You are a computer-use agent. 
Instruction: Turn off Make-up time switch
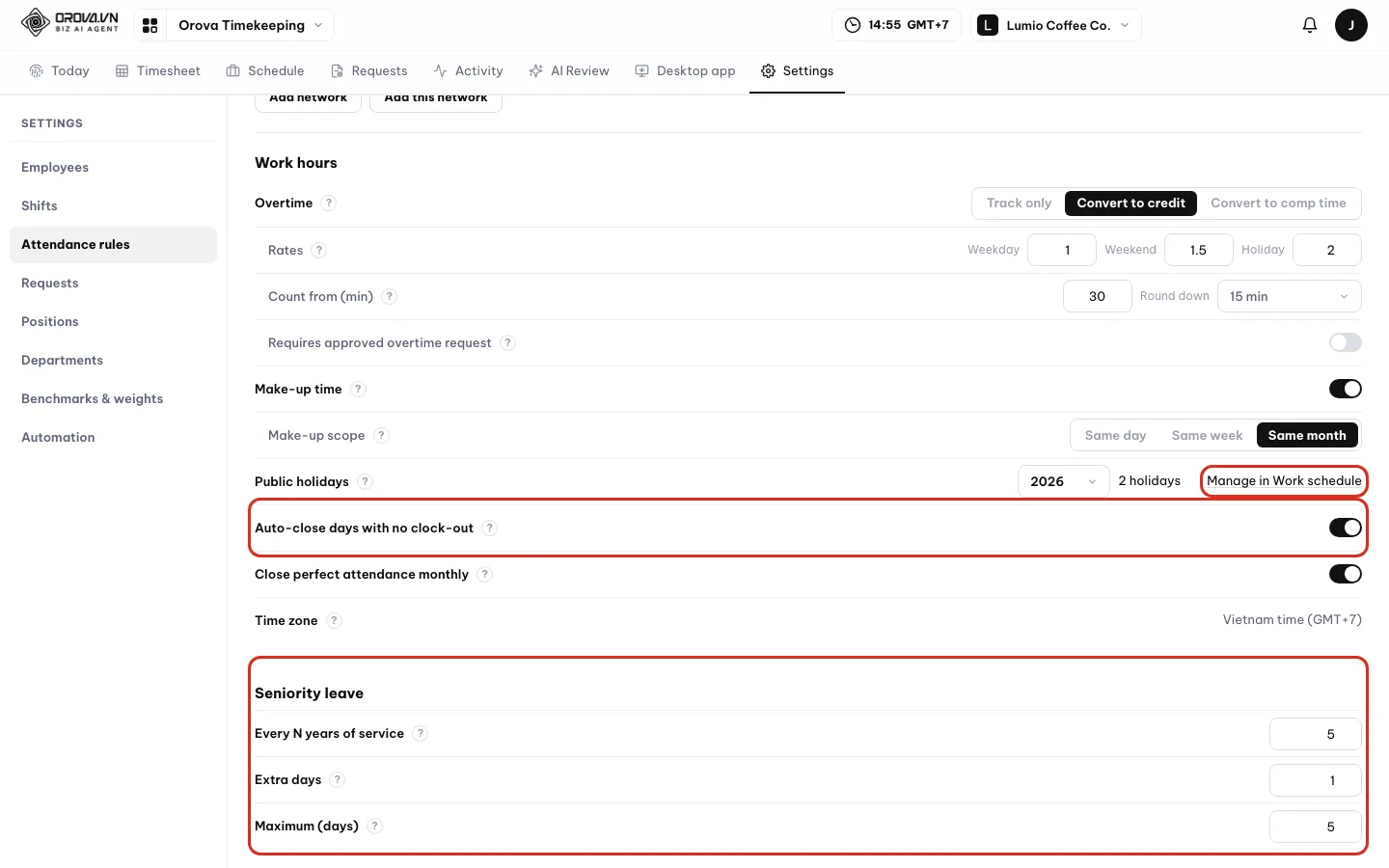coord(1345,389)
